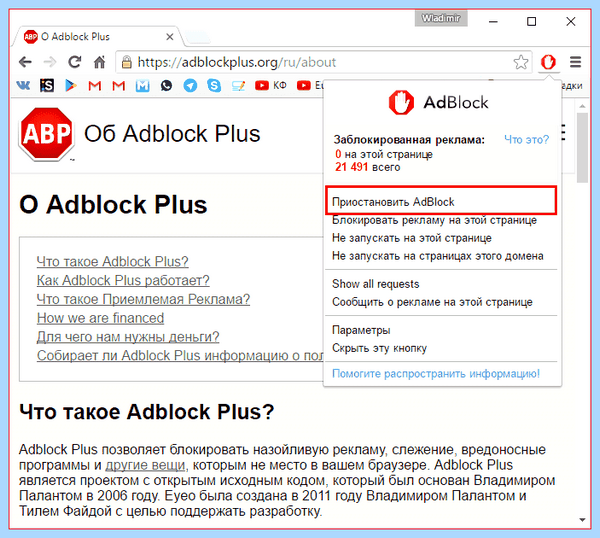Choose Сообщить о рекламе на этой странице

(432, 302)
